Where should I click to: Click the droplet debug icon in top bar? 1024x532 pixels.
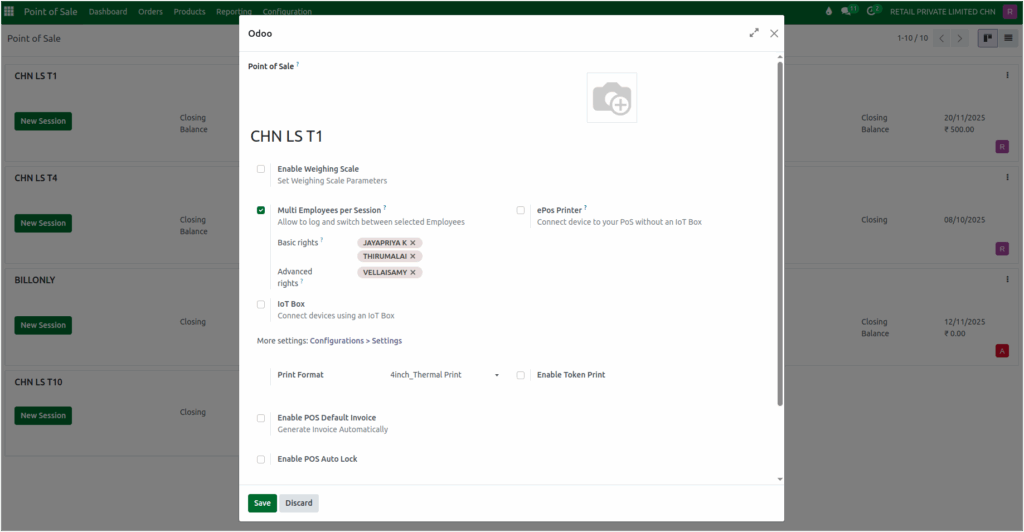[x=829, y=11]
